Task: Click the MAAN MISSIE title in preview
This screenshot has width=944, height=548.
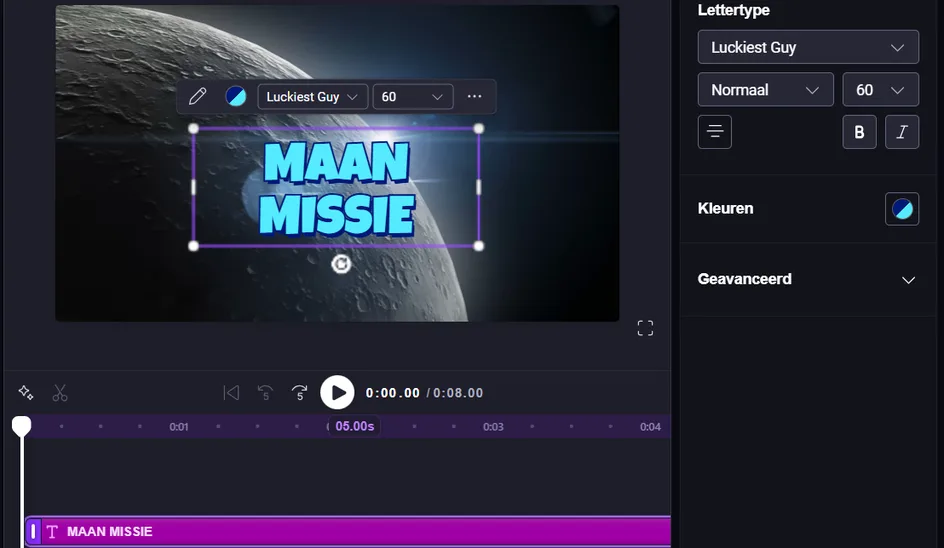Action: click(x=337, y=188)
